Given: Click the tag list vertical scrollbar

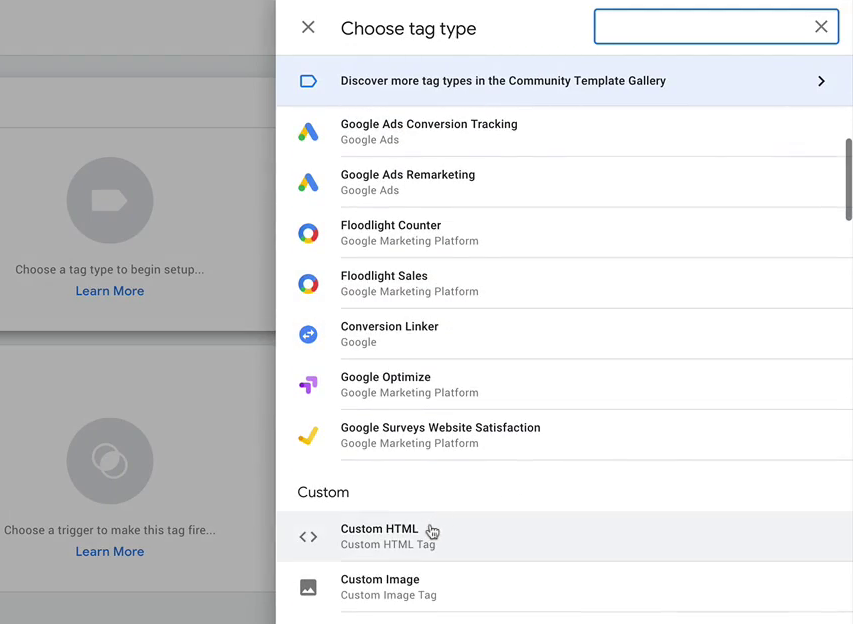Looking at the screenshot, I should [848, 180].
